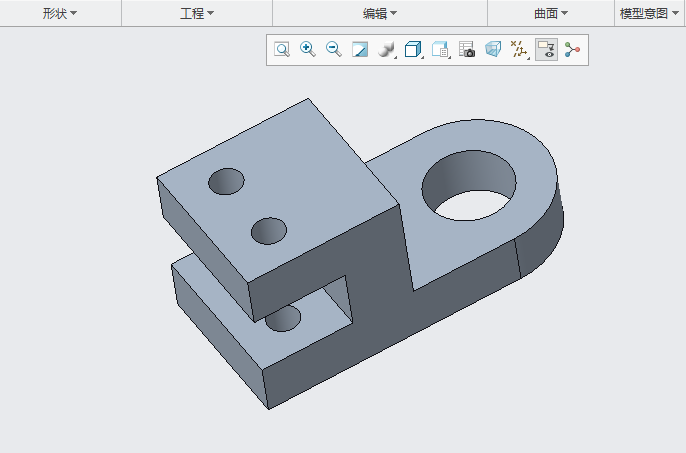
Task: Click the camera icon in the view toolbar
Action: coord(466,50)
